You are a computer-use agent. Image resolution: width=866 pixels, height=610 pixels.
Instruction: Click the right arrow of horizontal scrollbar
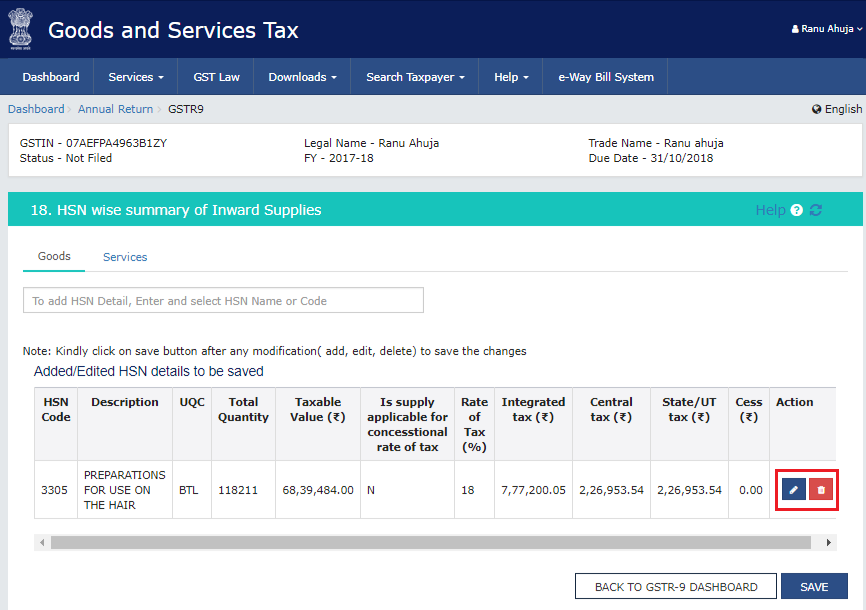point(828,542)
